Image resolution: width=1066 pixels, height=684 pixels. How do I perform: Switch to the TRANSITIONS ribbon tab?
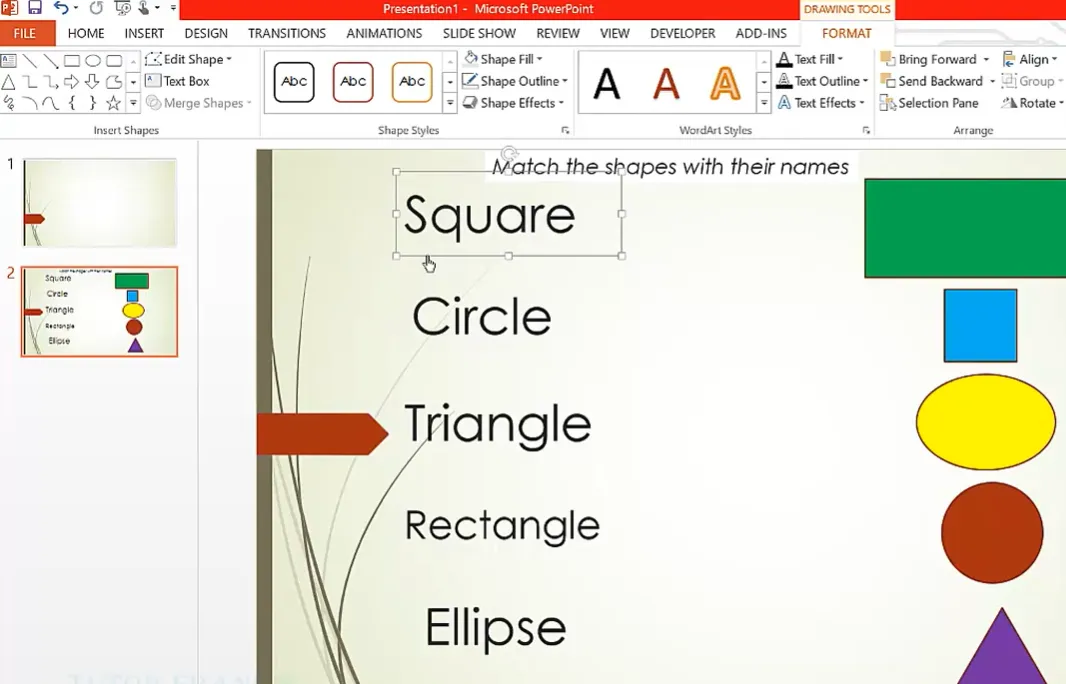pos(287,33)
